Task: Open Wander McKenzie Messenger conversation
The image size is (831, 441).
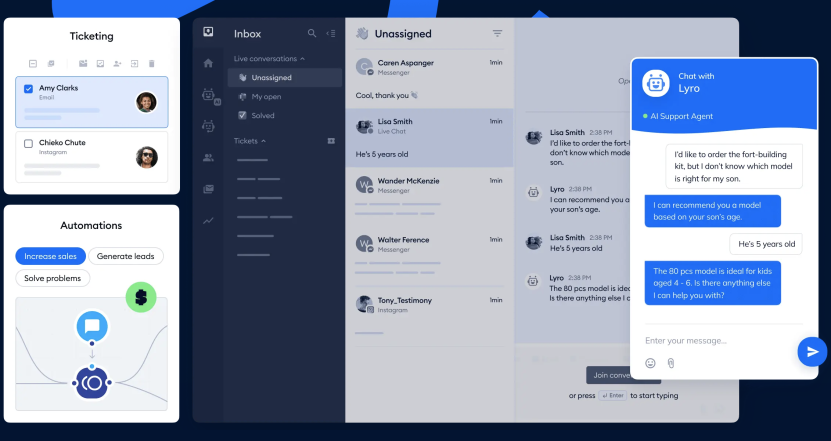Action: click(429, 197)
